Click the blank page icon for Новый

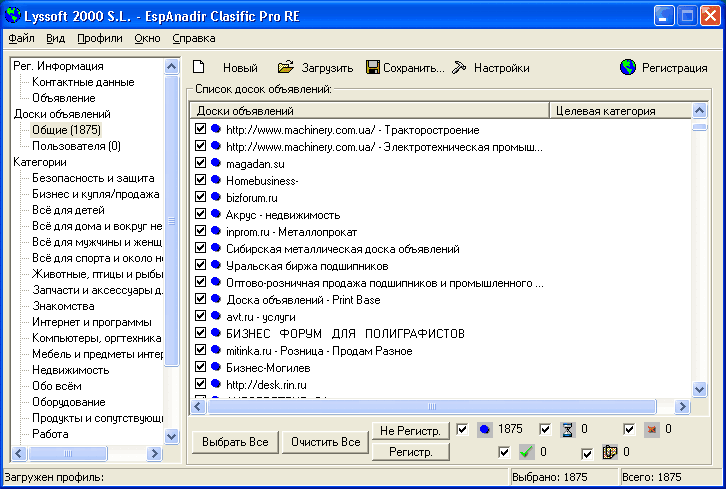coord(199,67)
